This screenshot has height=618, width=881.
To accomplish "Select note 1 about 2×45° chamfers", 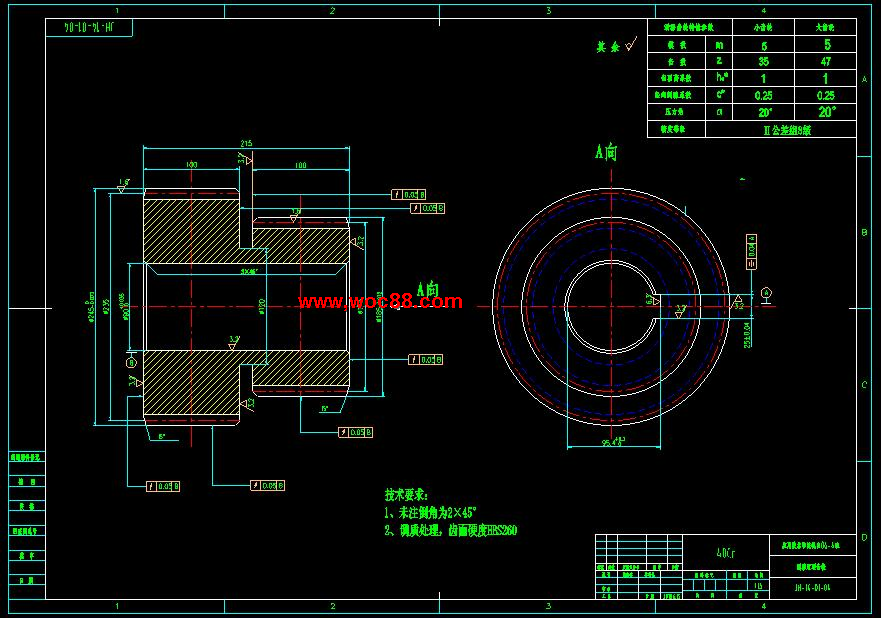I will coord(430,512).
